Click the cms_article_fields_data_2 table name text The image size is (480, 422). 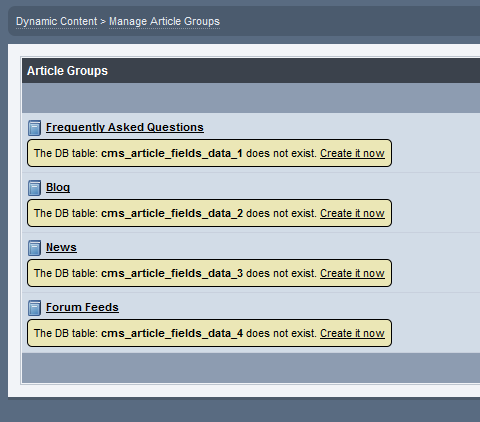pos(172,213)
